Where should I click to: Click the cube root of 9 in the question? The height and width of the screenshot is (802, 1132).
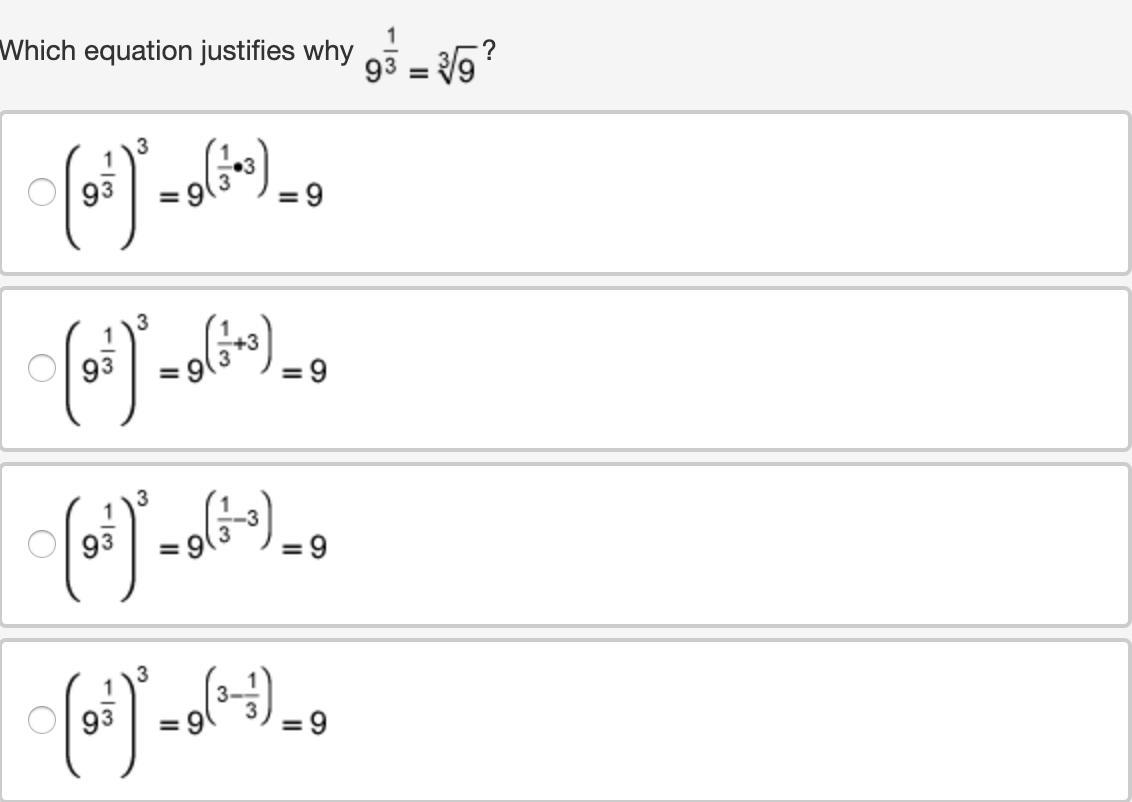point(457,71)
